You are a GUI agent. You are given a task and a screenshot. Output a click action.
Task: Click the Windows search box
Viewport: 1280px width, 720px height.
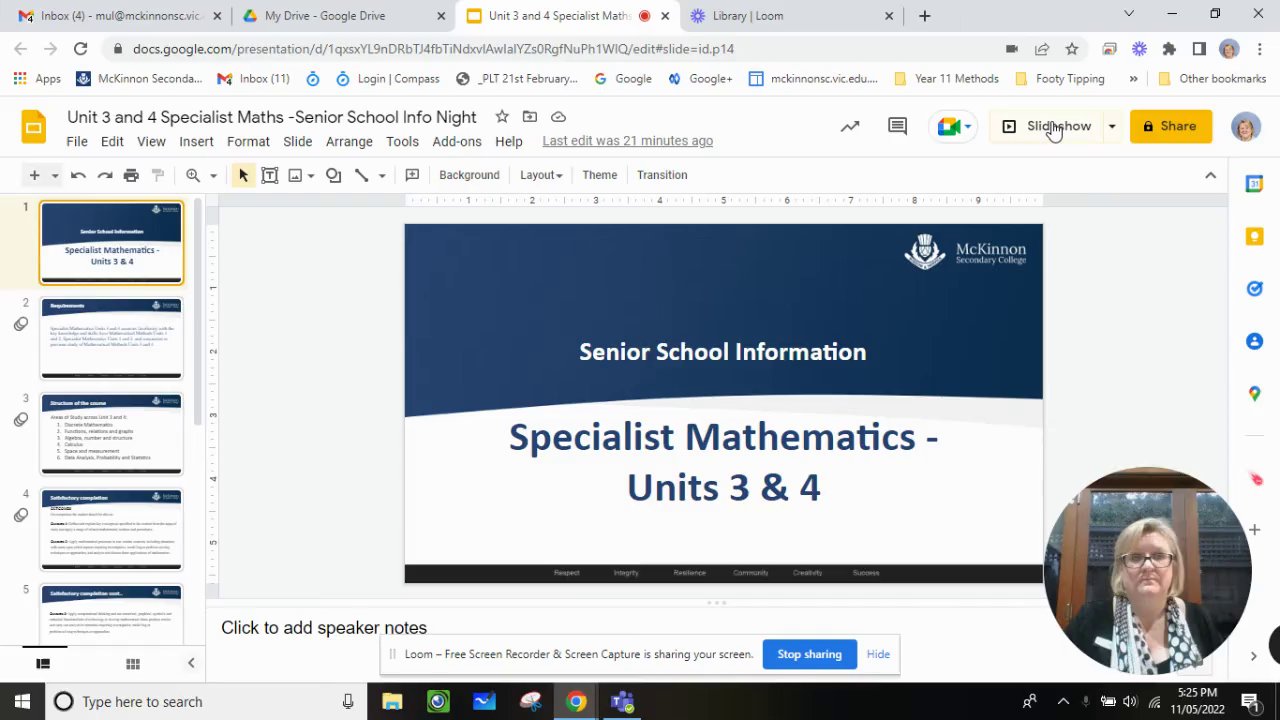(x=205, y=702)
